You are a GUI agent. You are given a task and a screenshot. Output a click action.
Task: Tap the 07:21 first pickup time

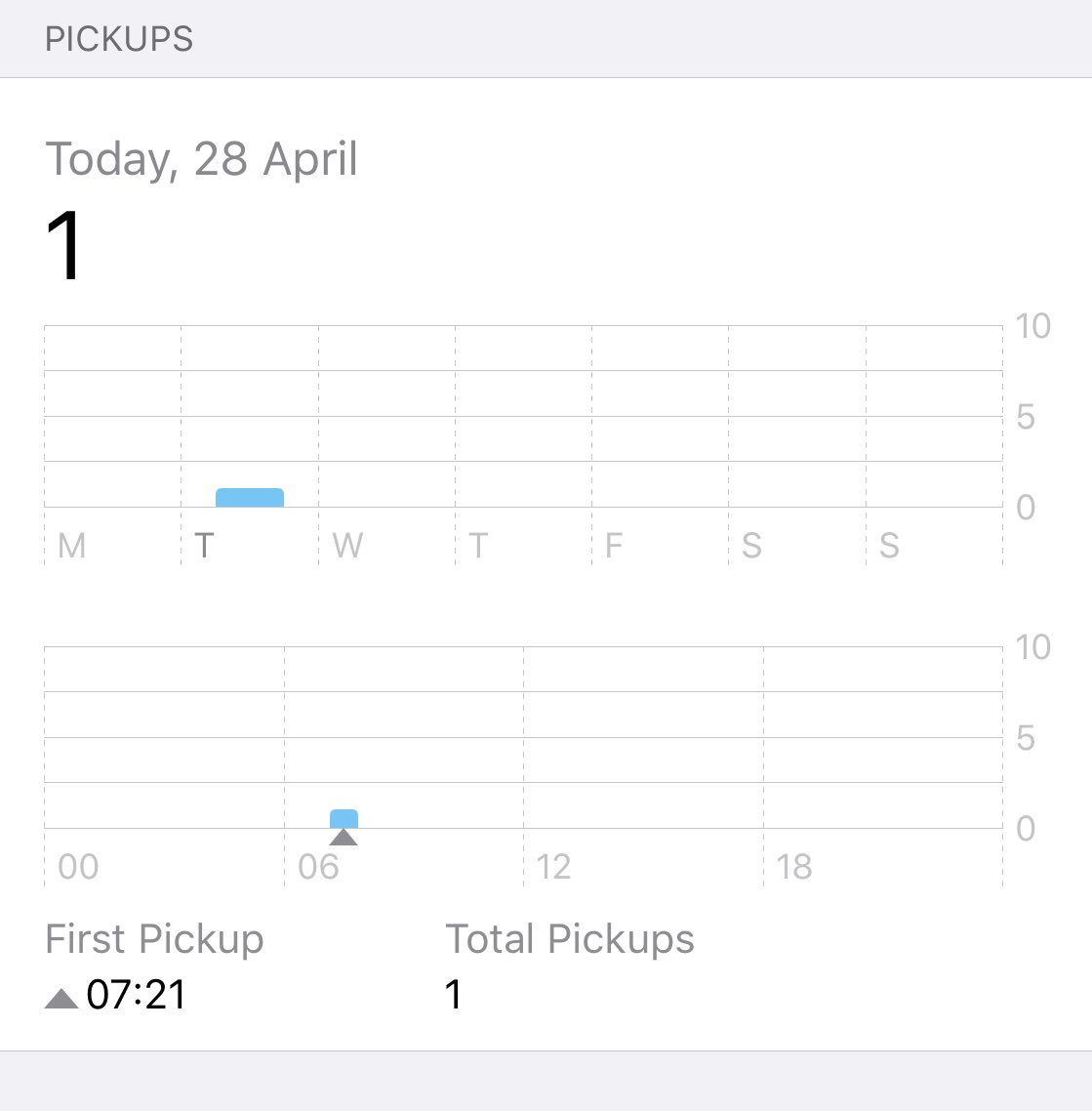[136, 994]
